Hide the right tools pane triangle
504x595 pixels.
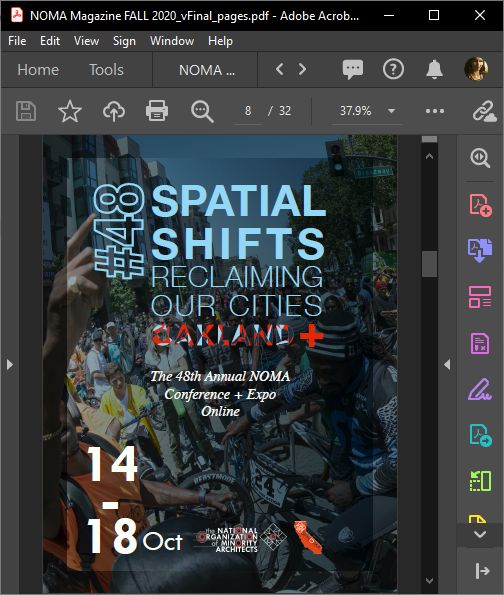tap(447, 365)
